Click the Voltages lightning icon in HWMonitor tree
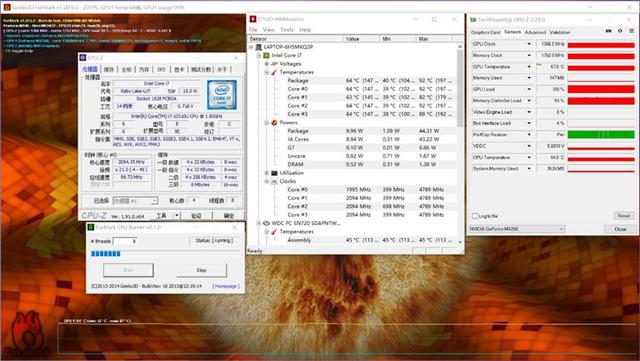This screenshot has height=361, width=640. tap(274, 64)
